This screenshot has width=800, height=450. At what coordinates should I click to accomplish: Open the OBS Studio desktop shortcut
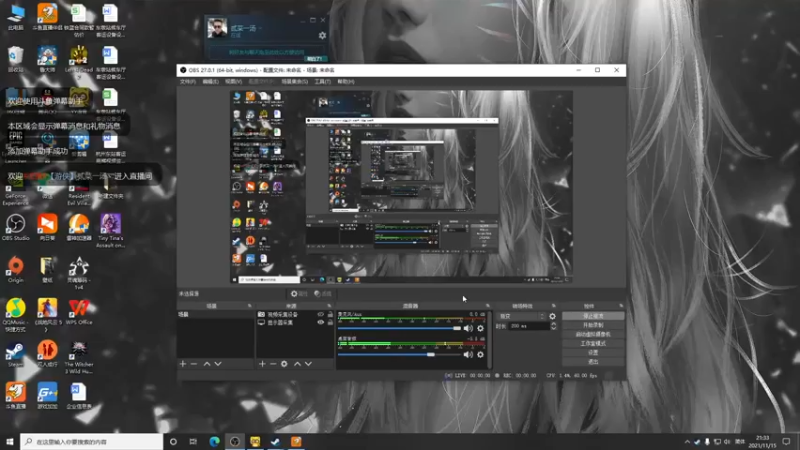(15, 228)
